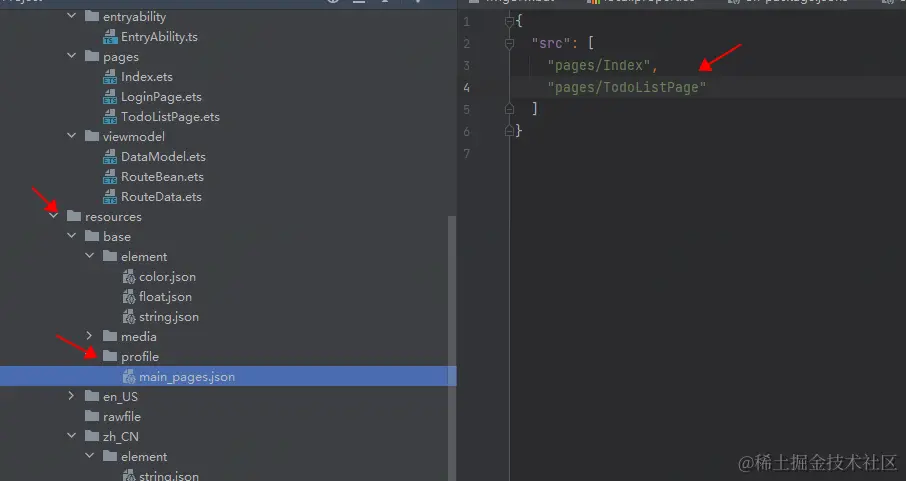Click the ETS file icon beside LoginPage.ets
Viewport: 906px width, 481px height.
[x=110, y=97]
